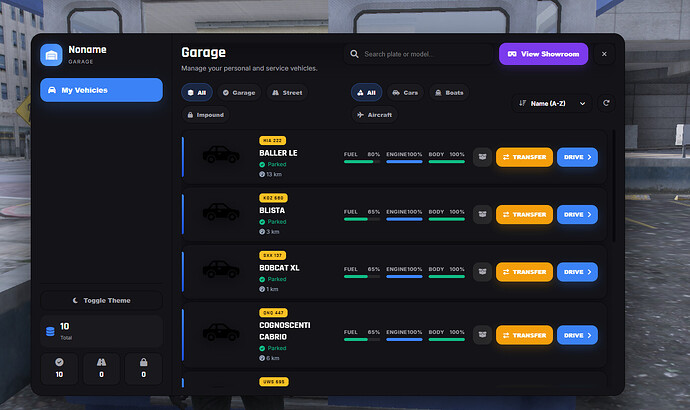Close the garage panel with X
The height and width of the screenshot is (410, 690).
click(604, 54)
